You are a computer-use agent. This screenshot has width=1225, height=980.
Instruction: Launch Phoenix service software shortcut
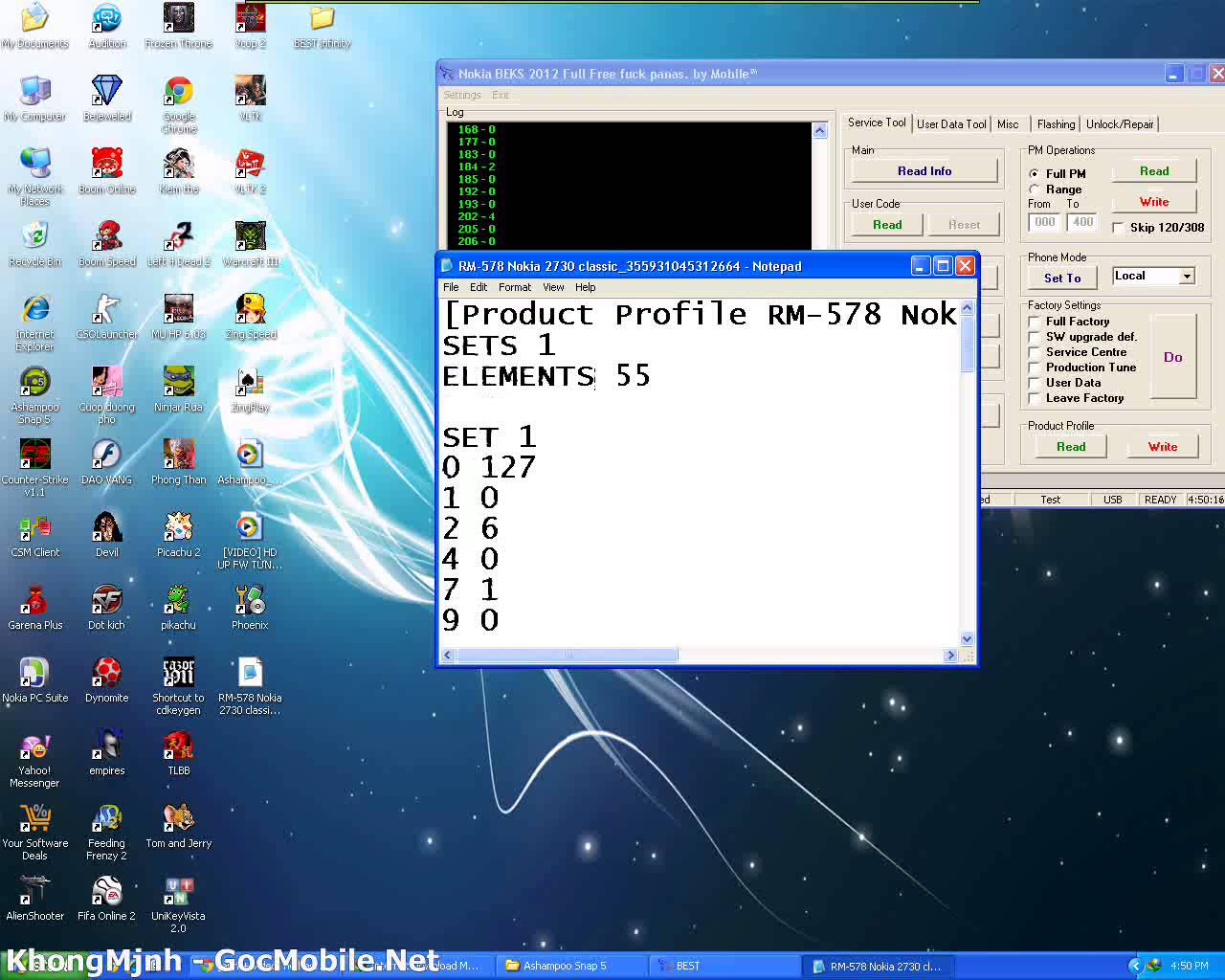[250, 608]
